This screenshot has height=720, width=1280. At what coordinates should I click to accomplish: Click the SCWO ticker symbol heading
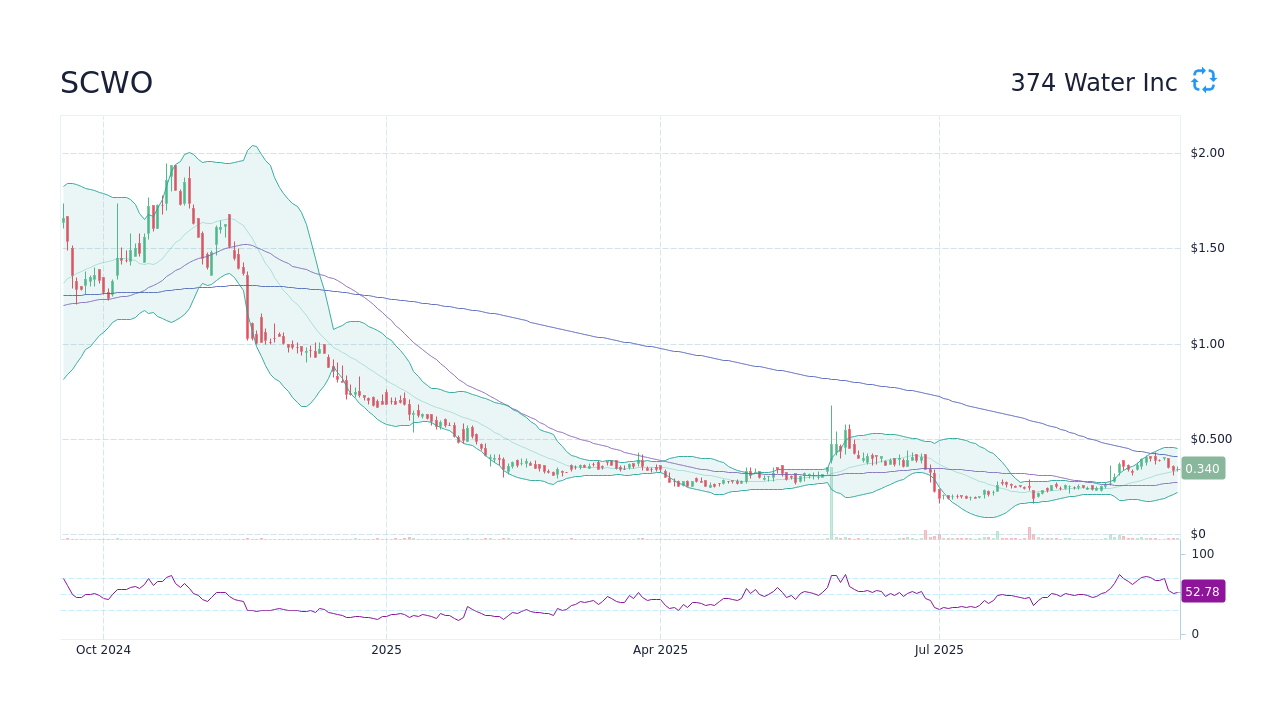(x=106, y=83)
